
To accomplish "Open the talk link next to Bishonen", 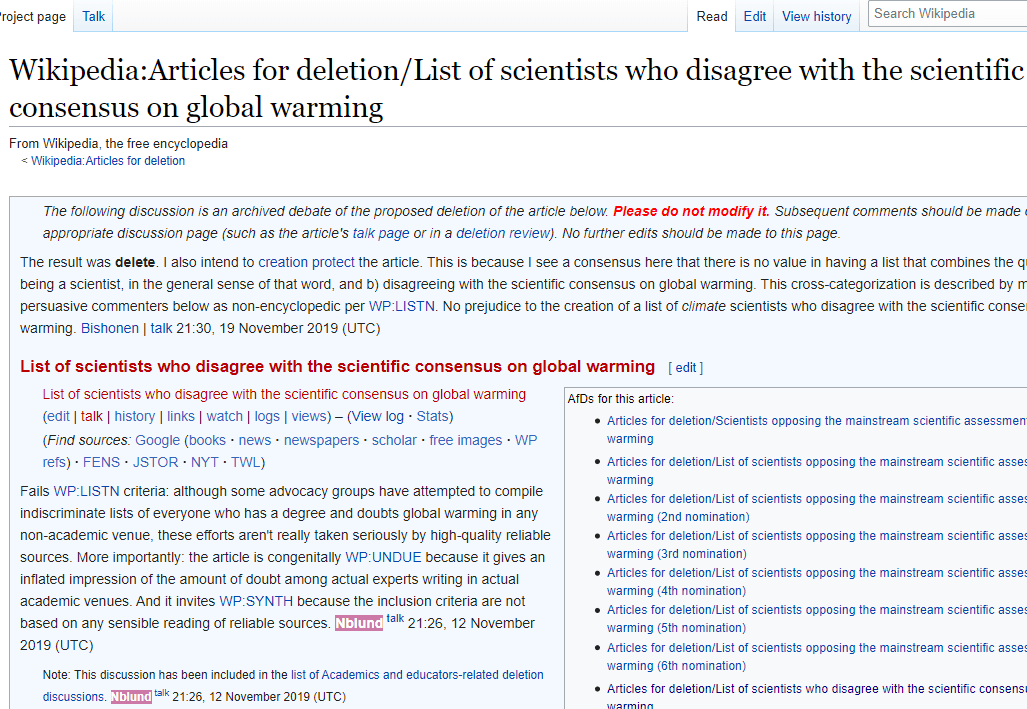I will [x=161, y=328].
